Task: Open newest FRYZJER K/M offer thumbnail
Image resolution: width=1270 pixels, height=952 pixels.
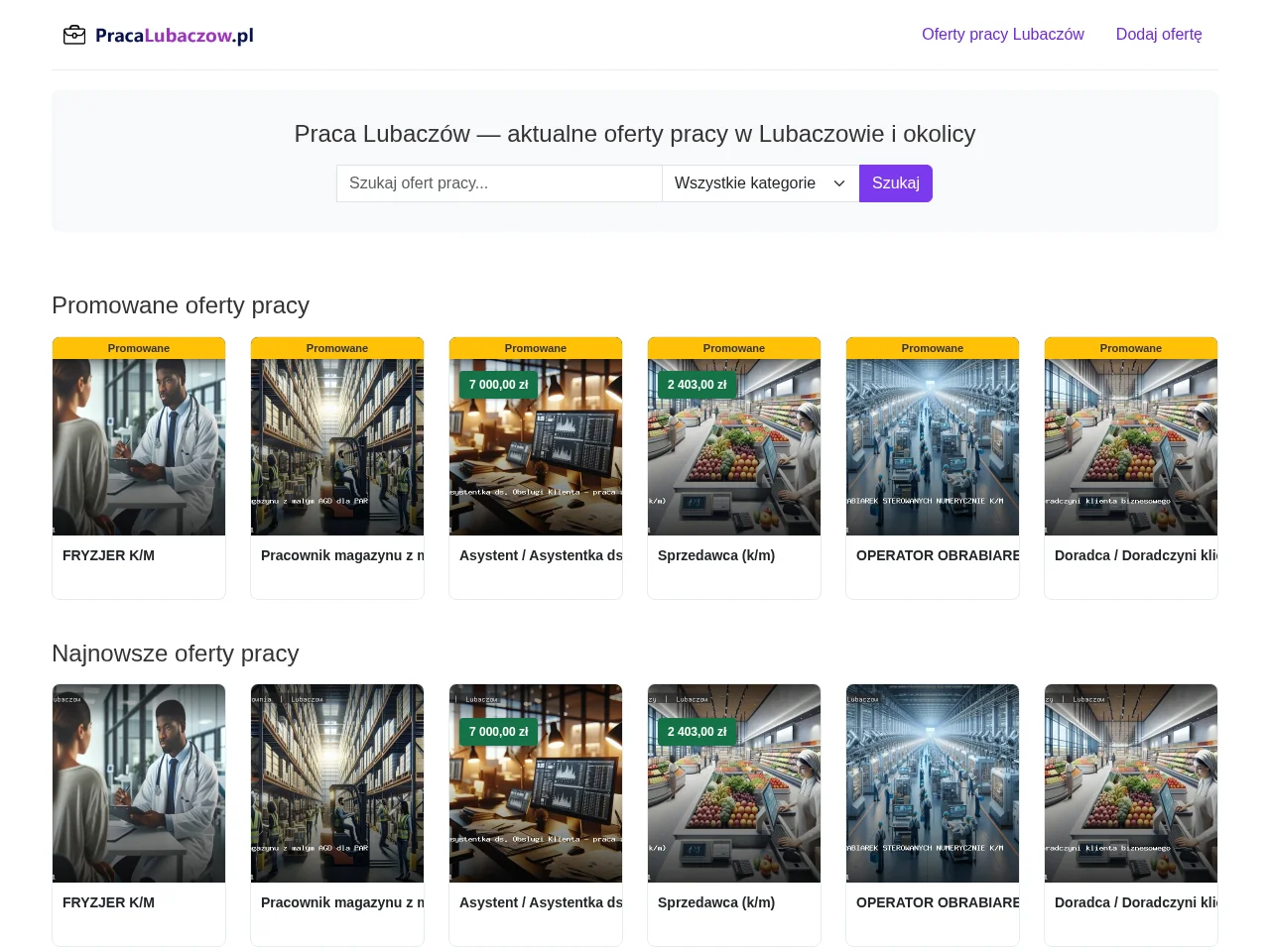Action: coord(139,783)
